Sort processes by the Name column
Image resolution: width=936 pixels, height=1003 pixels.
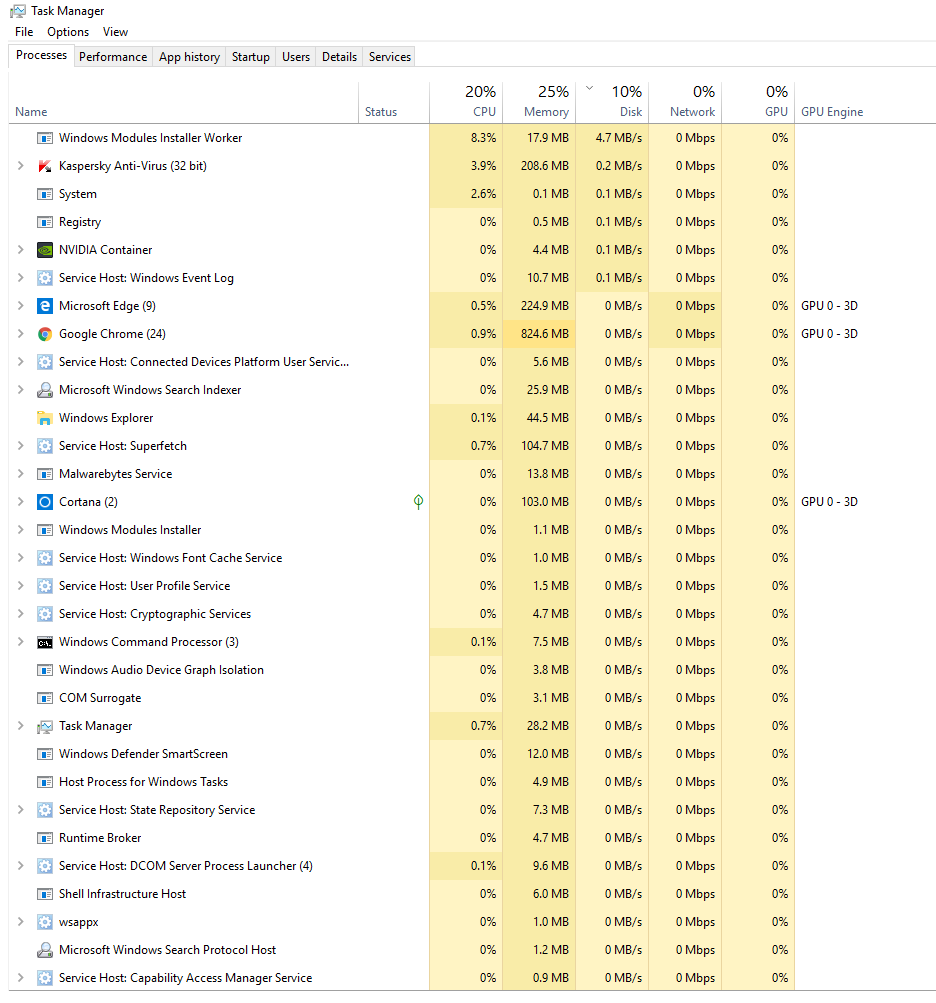tap(184, 102)
